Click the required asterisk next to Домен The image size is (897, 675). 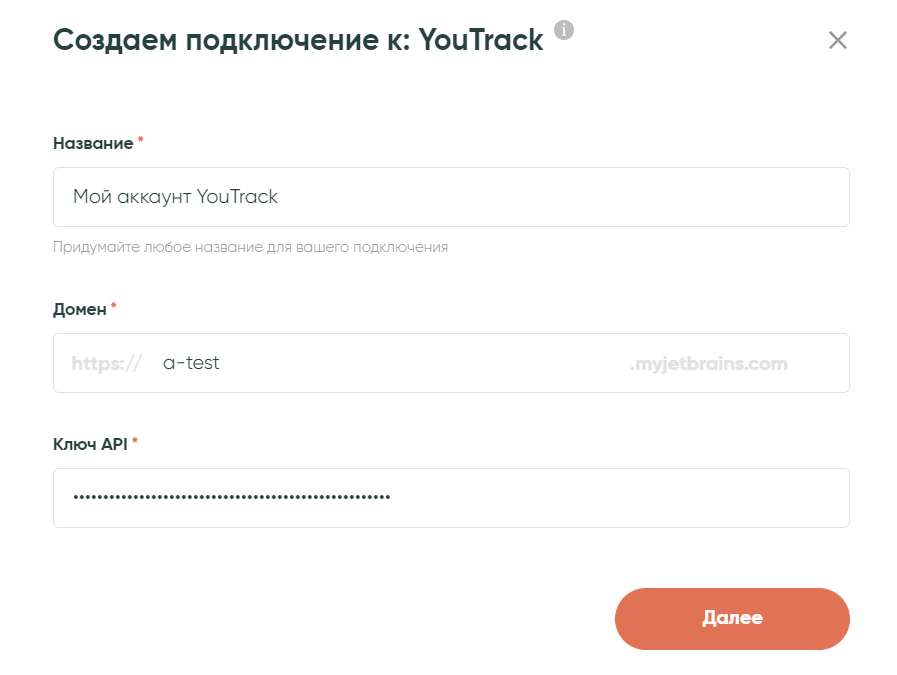[113, 308]
